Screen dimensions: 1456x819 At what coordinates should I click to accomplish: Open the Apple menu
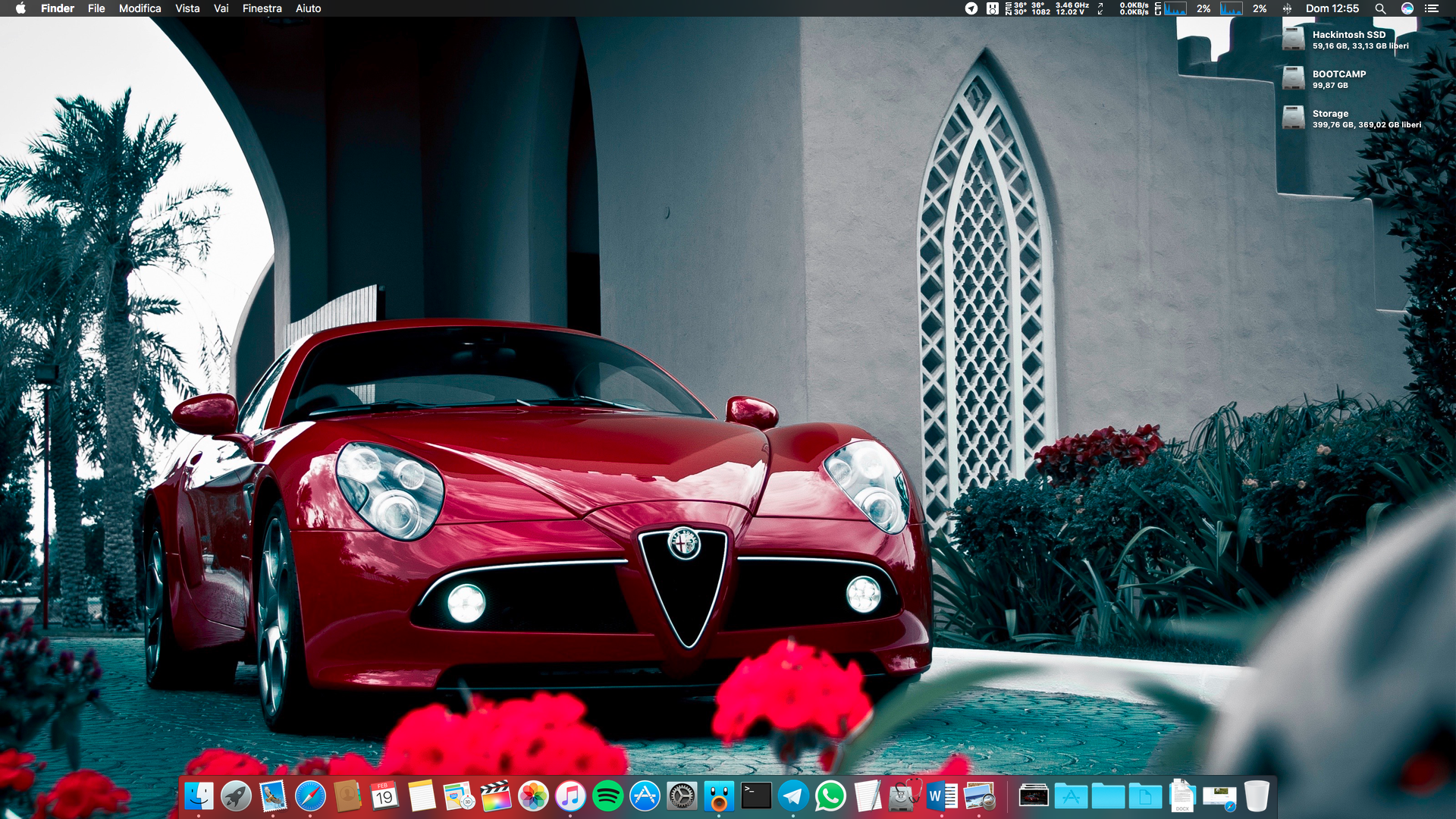[x=20, y=8]
